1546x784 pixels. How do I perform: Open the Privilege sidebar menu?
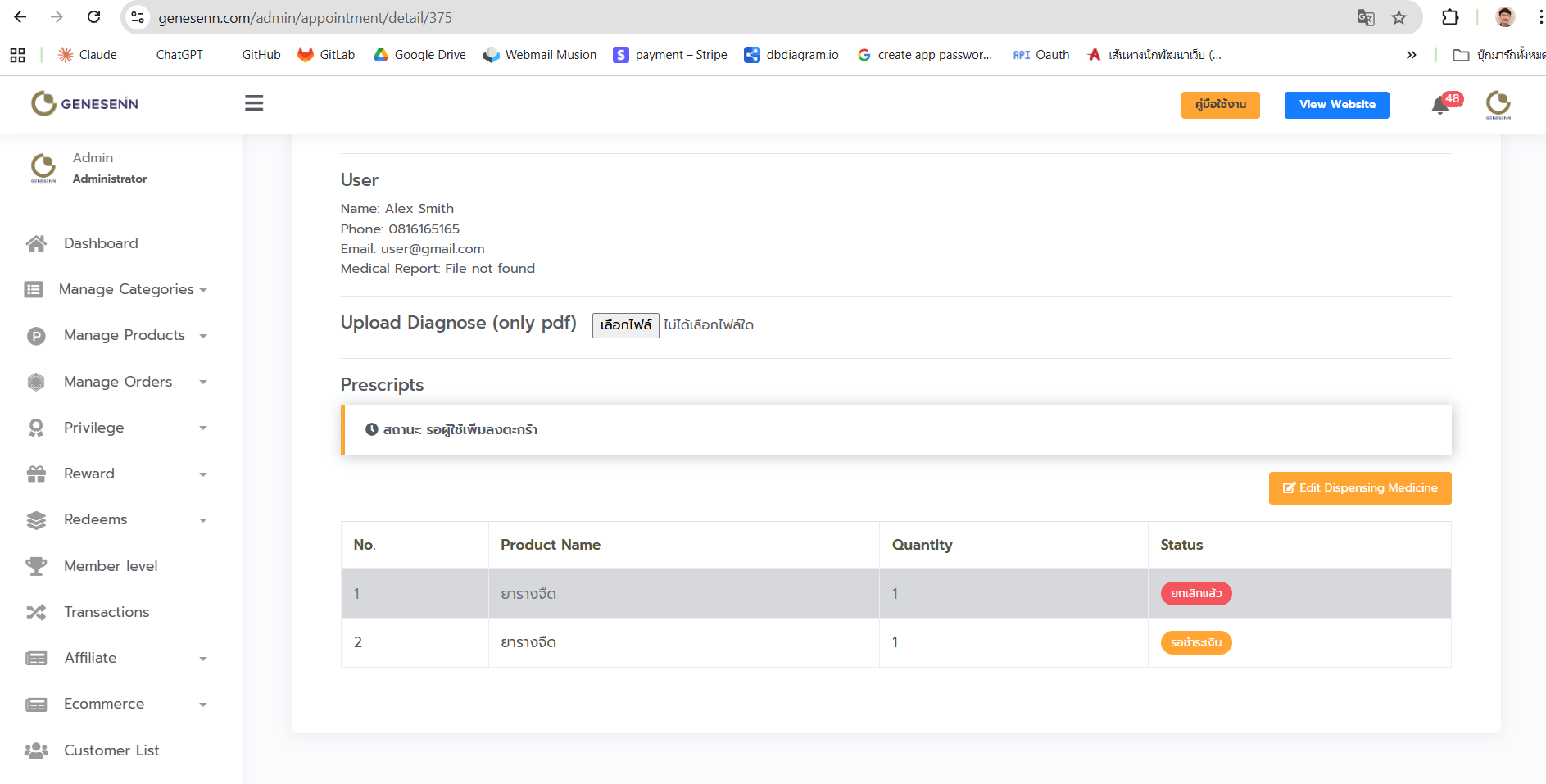(x=94, y=428)
